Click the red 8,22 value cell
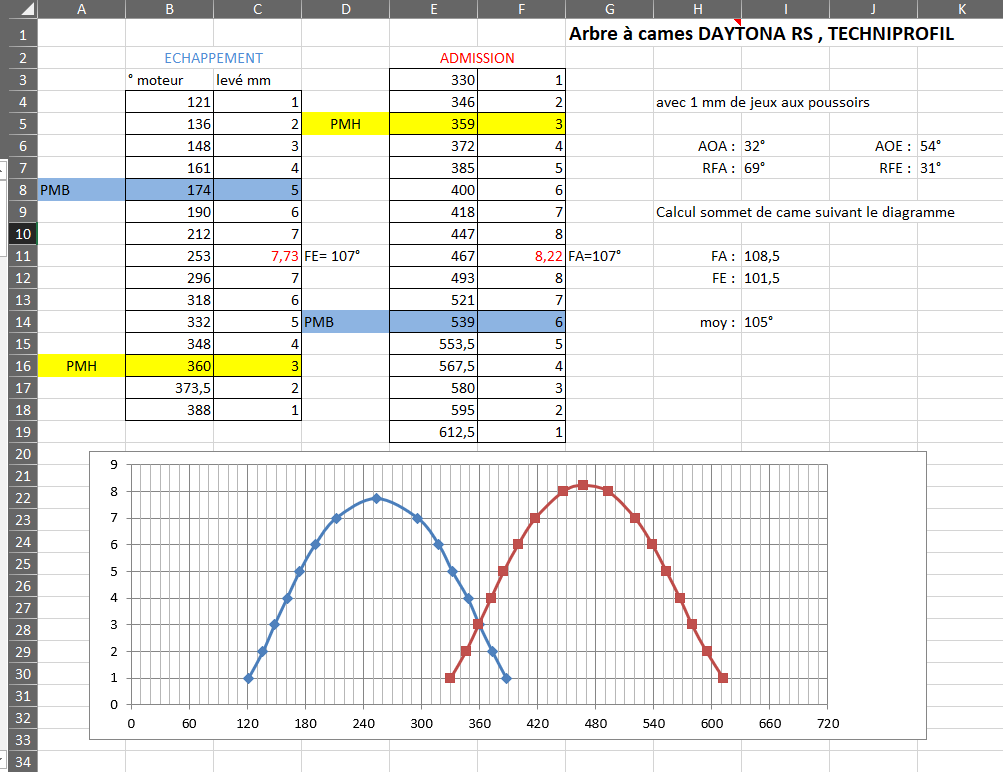 (521, 256)
